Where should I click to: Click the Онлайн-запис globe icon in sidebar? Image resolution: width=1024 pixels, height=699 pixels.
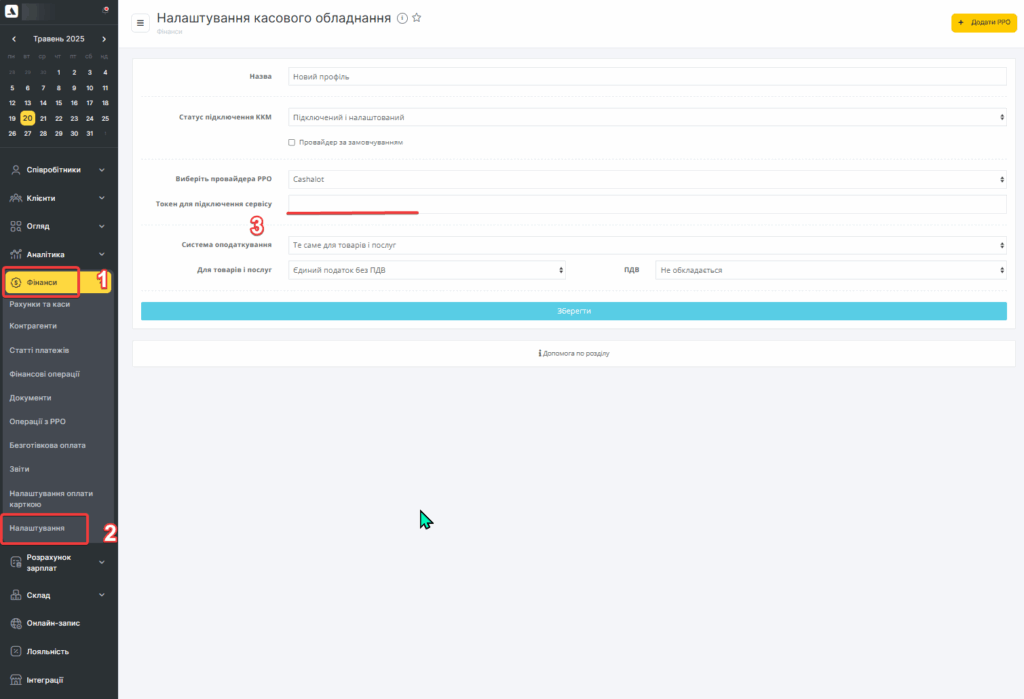15,623
